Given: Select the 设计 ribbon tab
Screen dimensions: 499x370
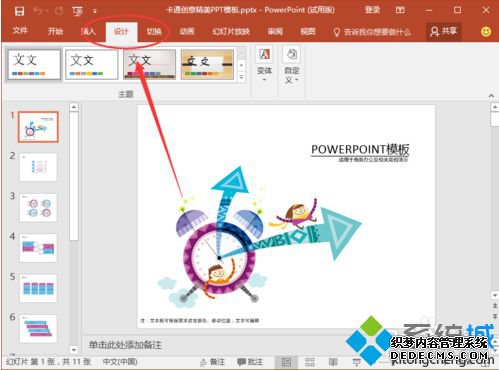Looking at the screenshot, I should coord(121,32).
